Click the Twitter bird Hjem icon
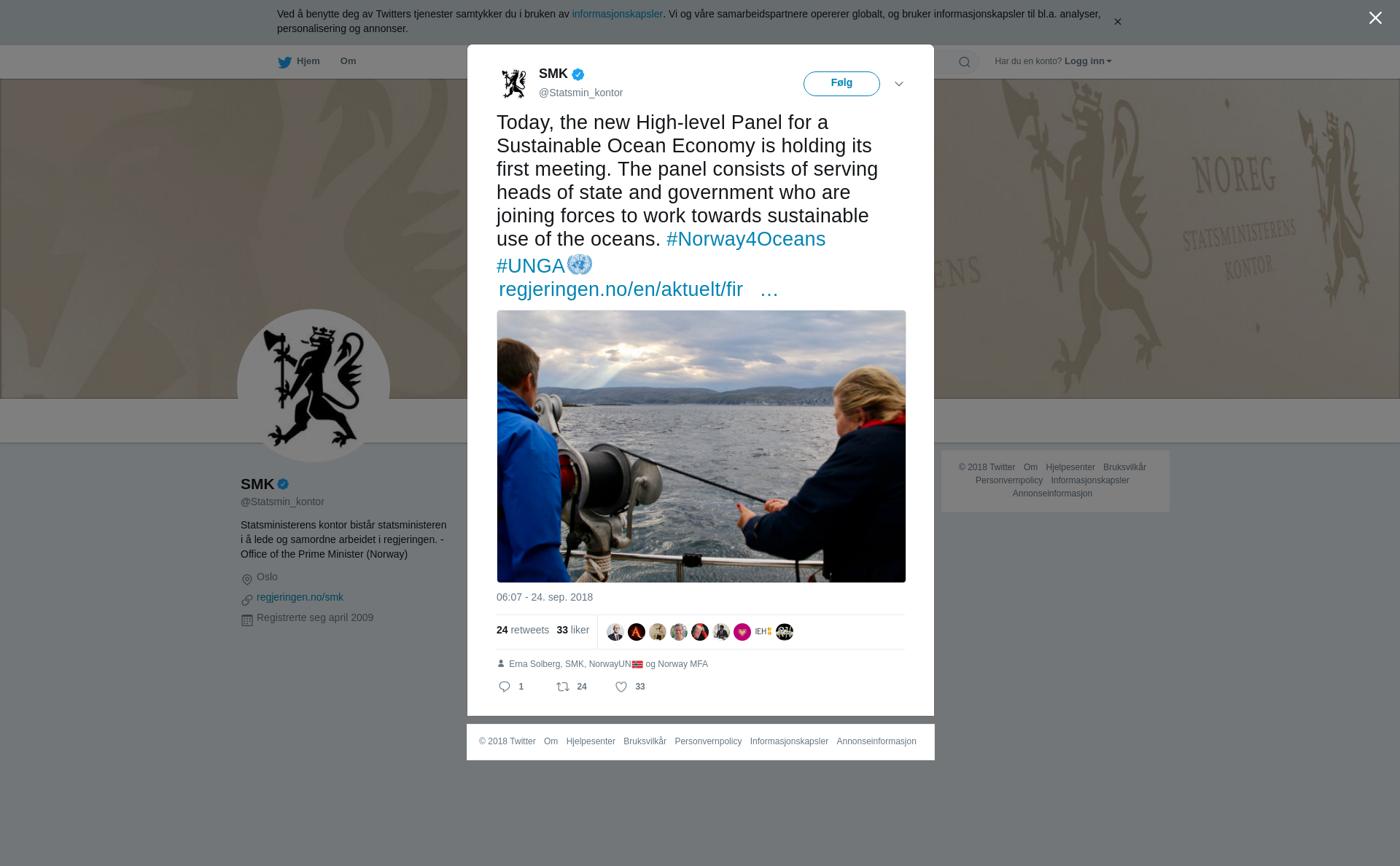Image resolution: width=1400 pixels, height=866 pixels. coord(284,62)
